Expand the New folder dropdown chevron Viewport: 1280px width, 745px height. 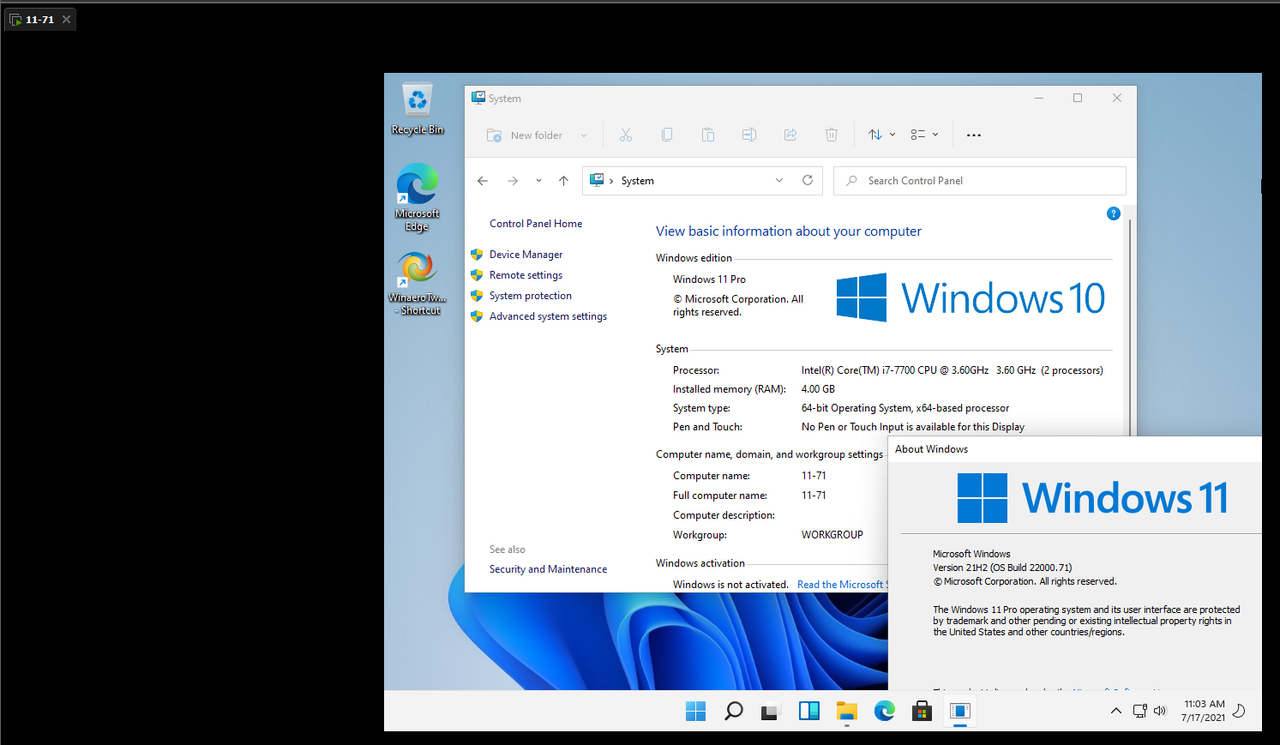(584, 135)
